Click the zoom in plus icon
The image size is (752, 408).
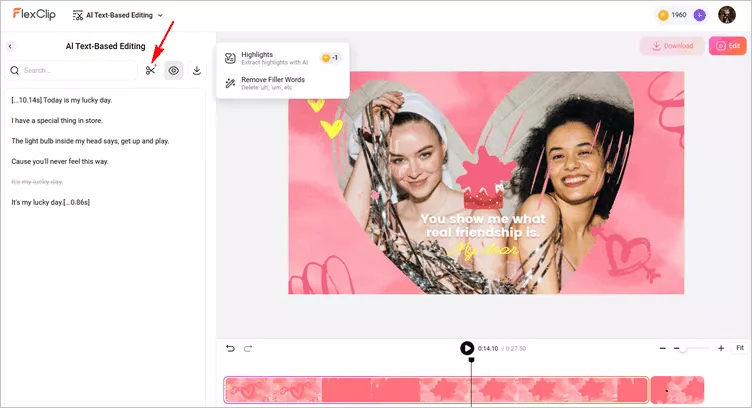click(720, 348)
